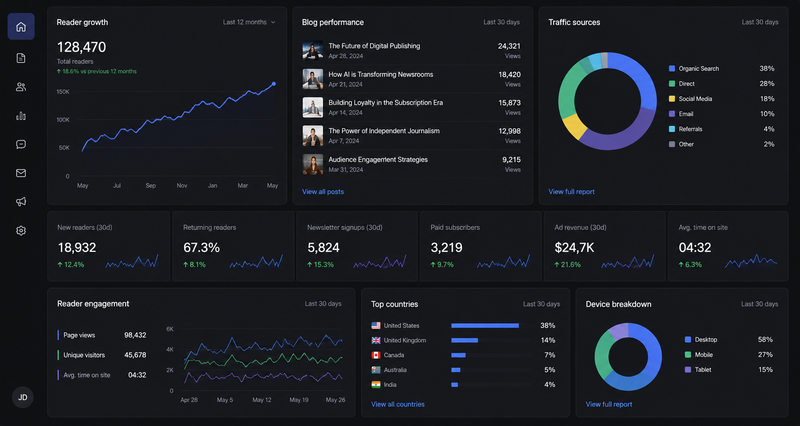Click the Audience Engagement Strategies title
The image size is (800, 426).
click(378, 160)
